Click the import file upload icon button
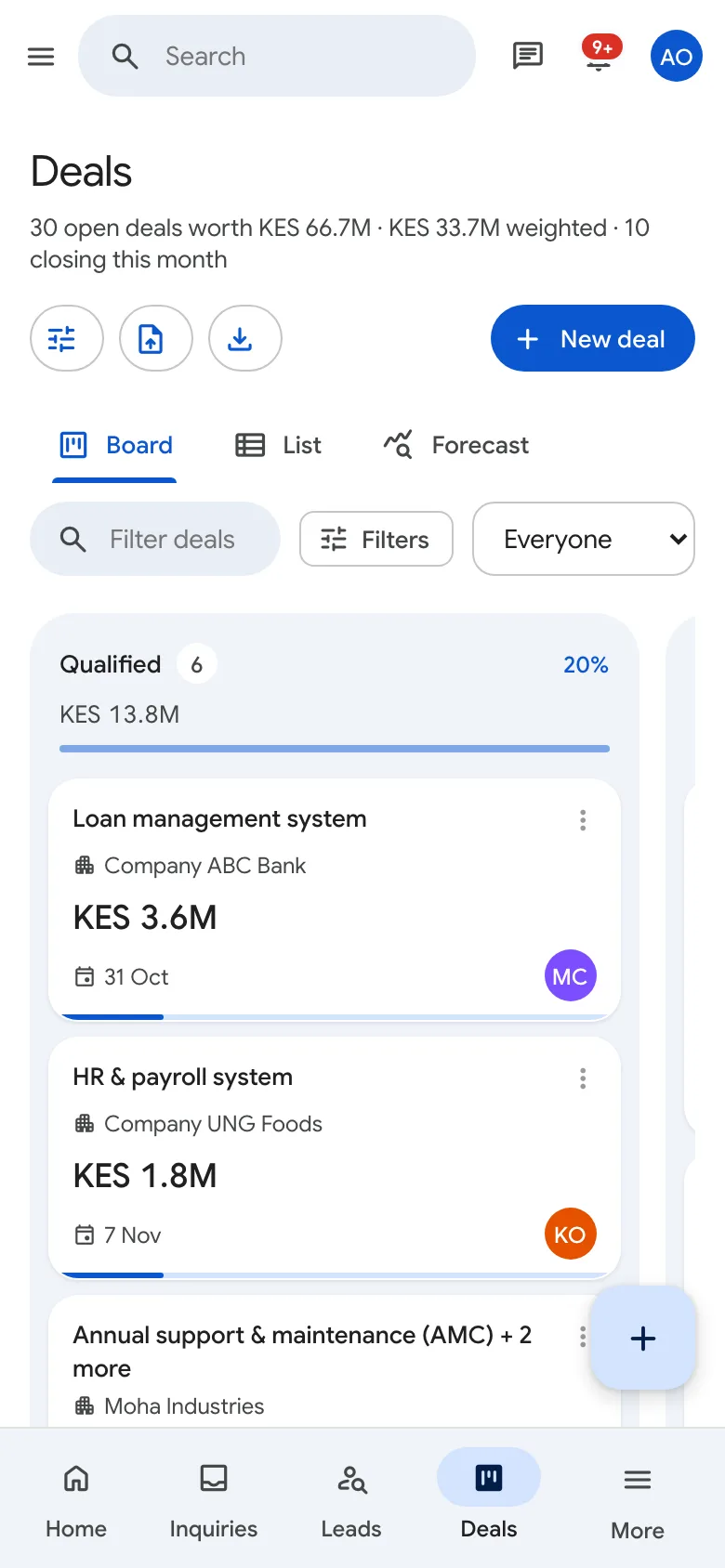This screenshot has width=725, height=1568. click(x=156, y=338)
